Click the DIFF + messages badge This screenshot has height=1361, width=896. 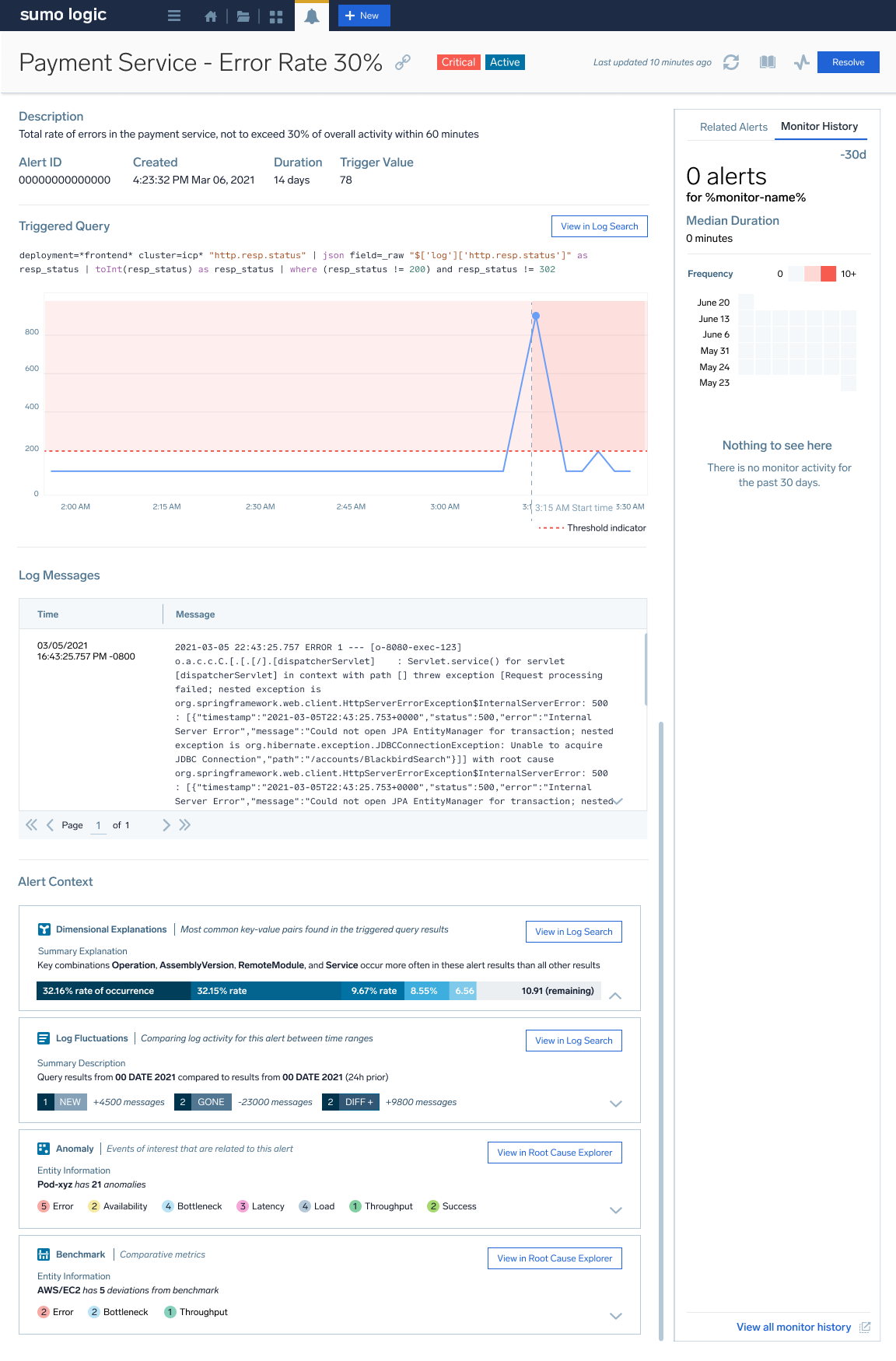[351, 1102]
